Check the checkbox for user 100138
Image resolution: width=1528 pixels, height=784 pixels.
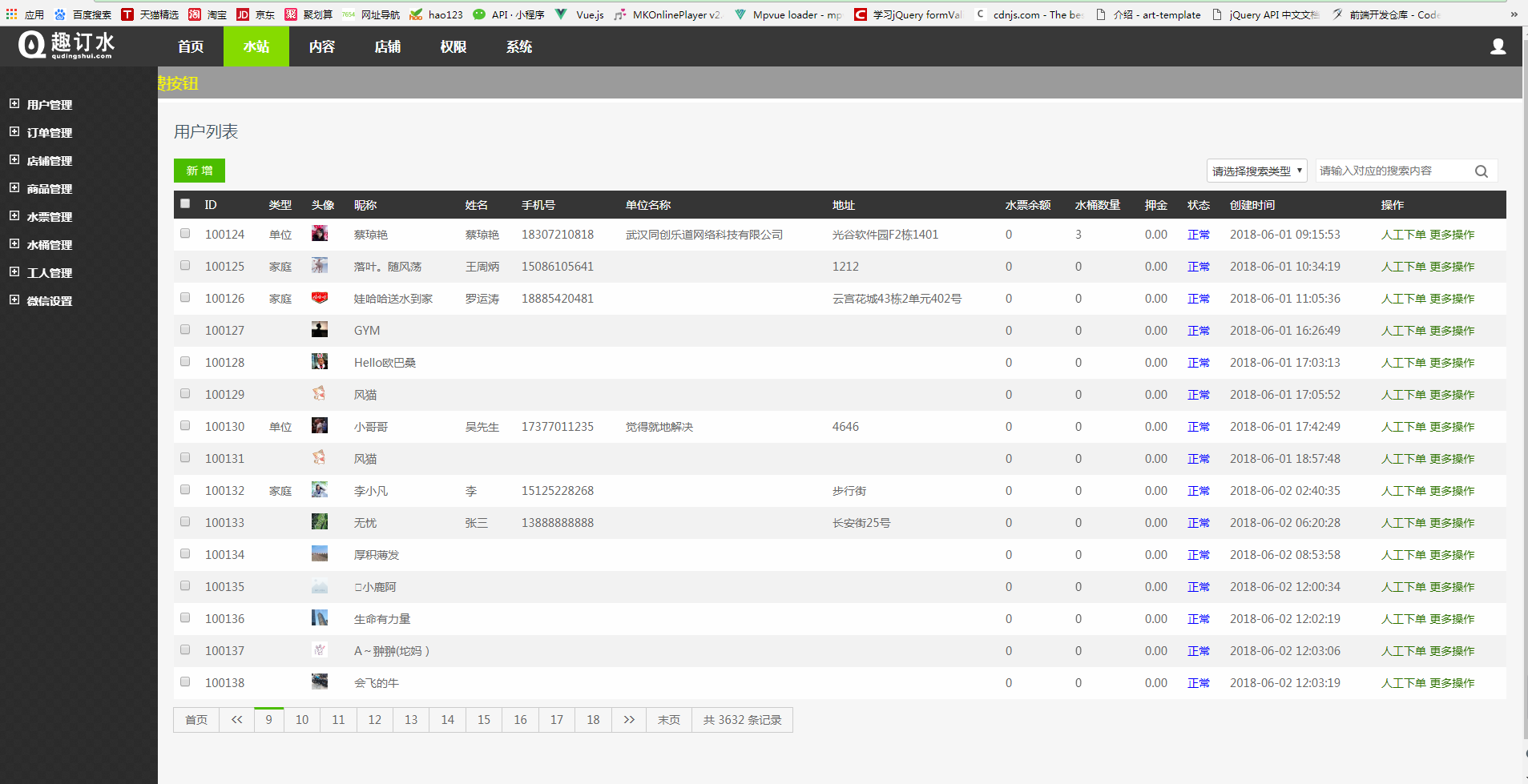pyautogui.click(x=185, y=681)
